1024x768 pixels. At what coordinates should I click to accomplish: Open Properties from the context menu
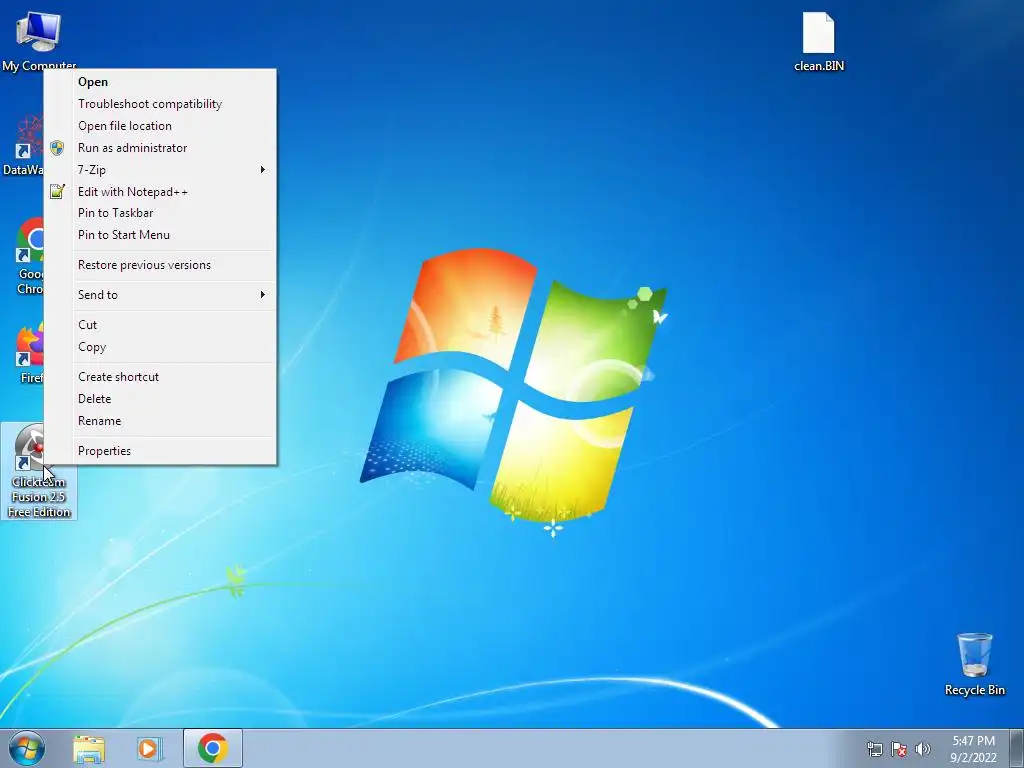pos(160,451)
